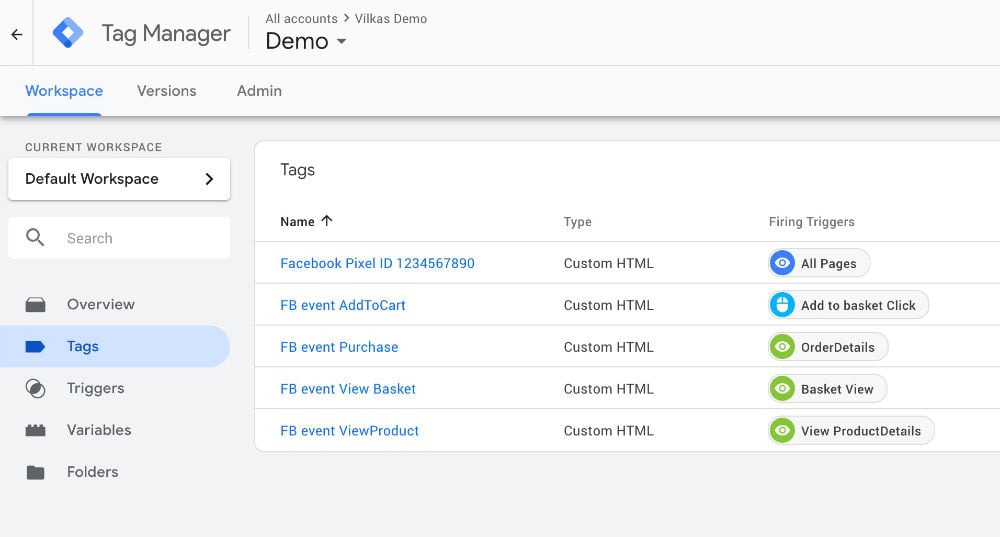Open the Facebook Pixel ID 1234567890 tag
The height and width of the screenshot is (537, 1000).
(377, 263)
